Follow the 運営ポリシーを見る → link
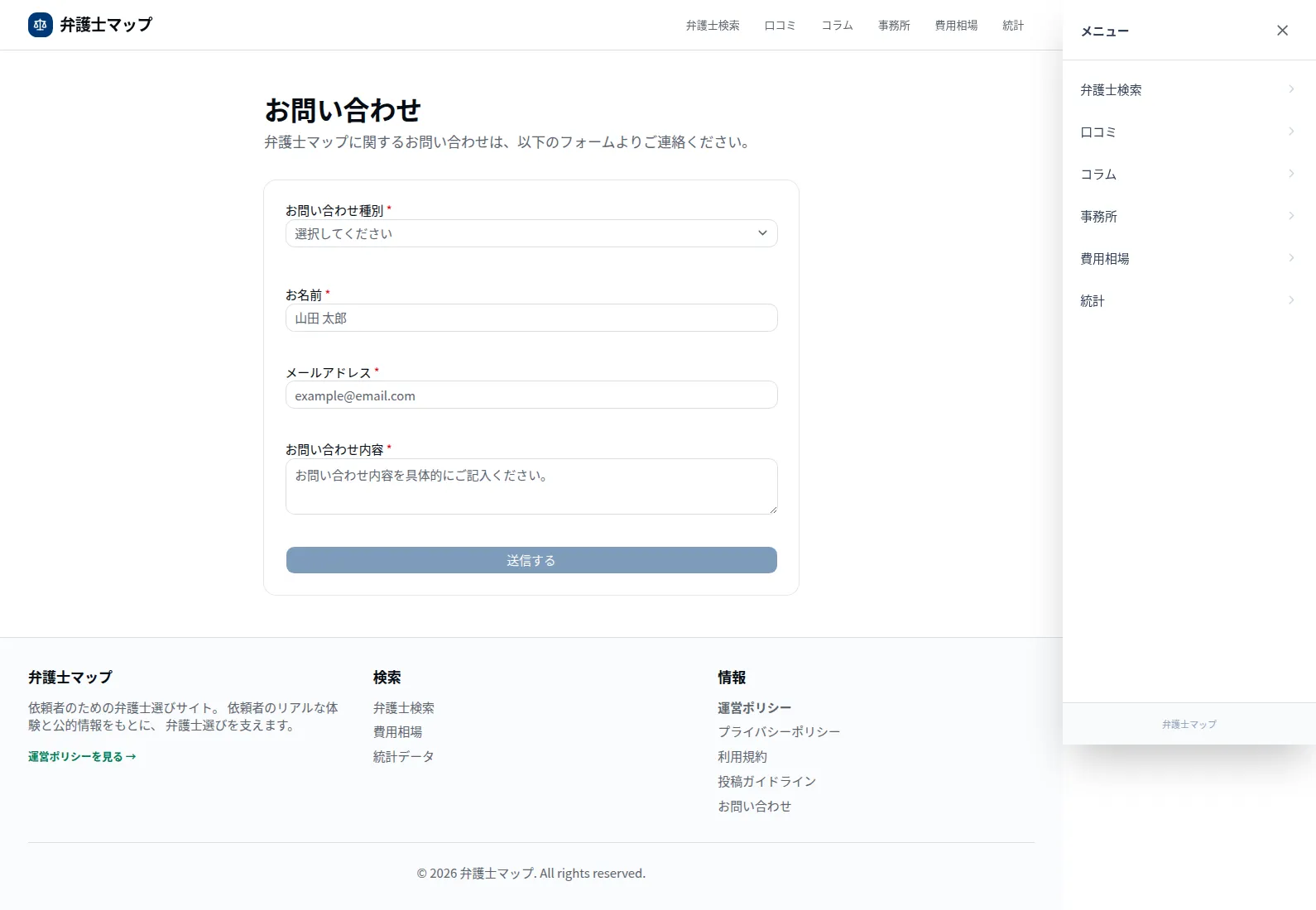This screenshot has height=910, width=1316. click(82, 756)
